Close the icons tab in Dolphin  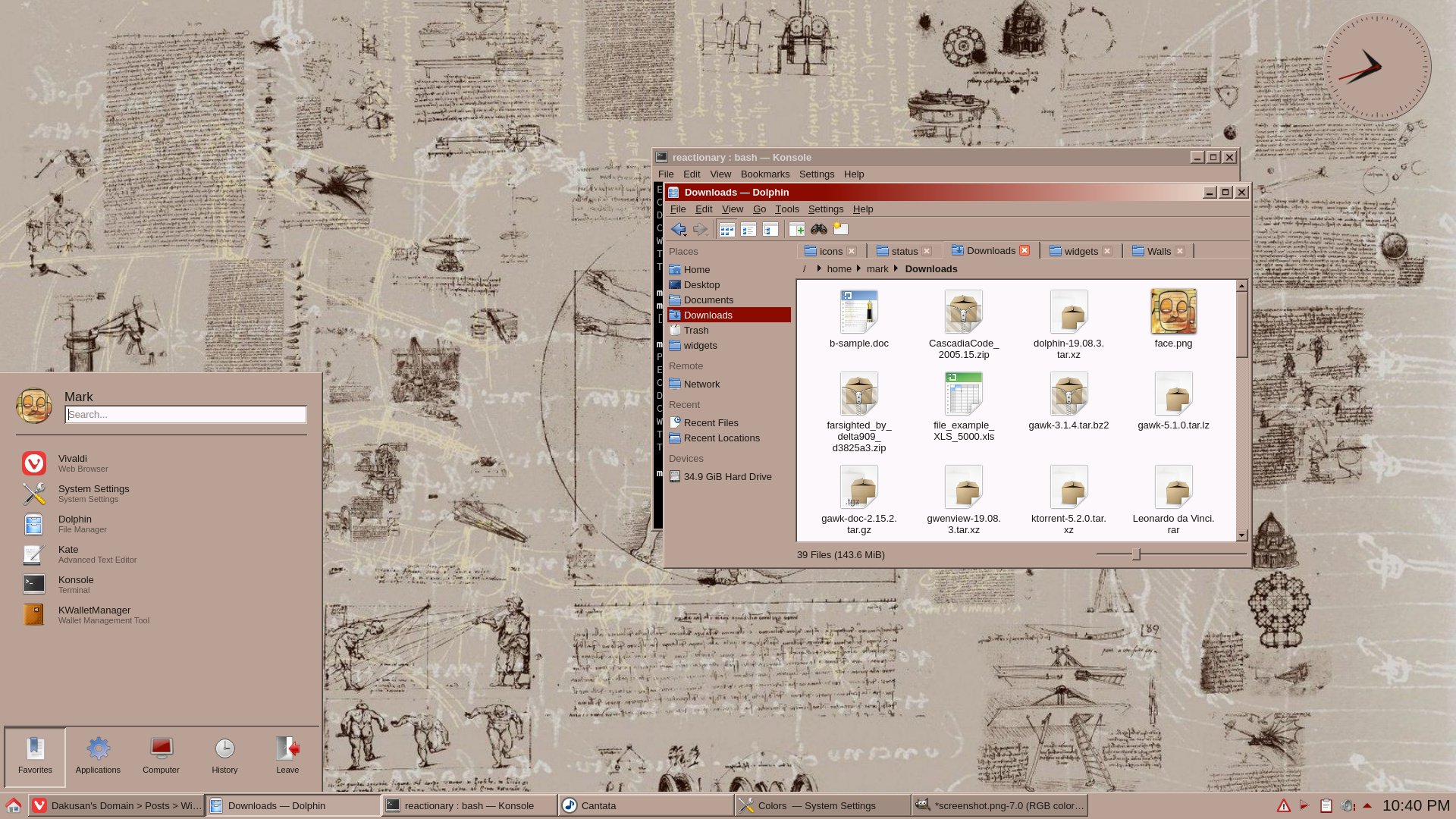[852, 251]
